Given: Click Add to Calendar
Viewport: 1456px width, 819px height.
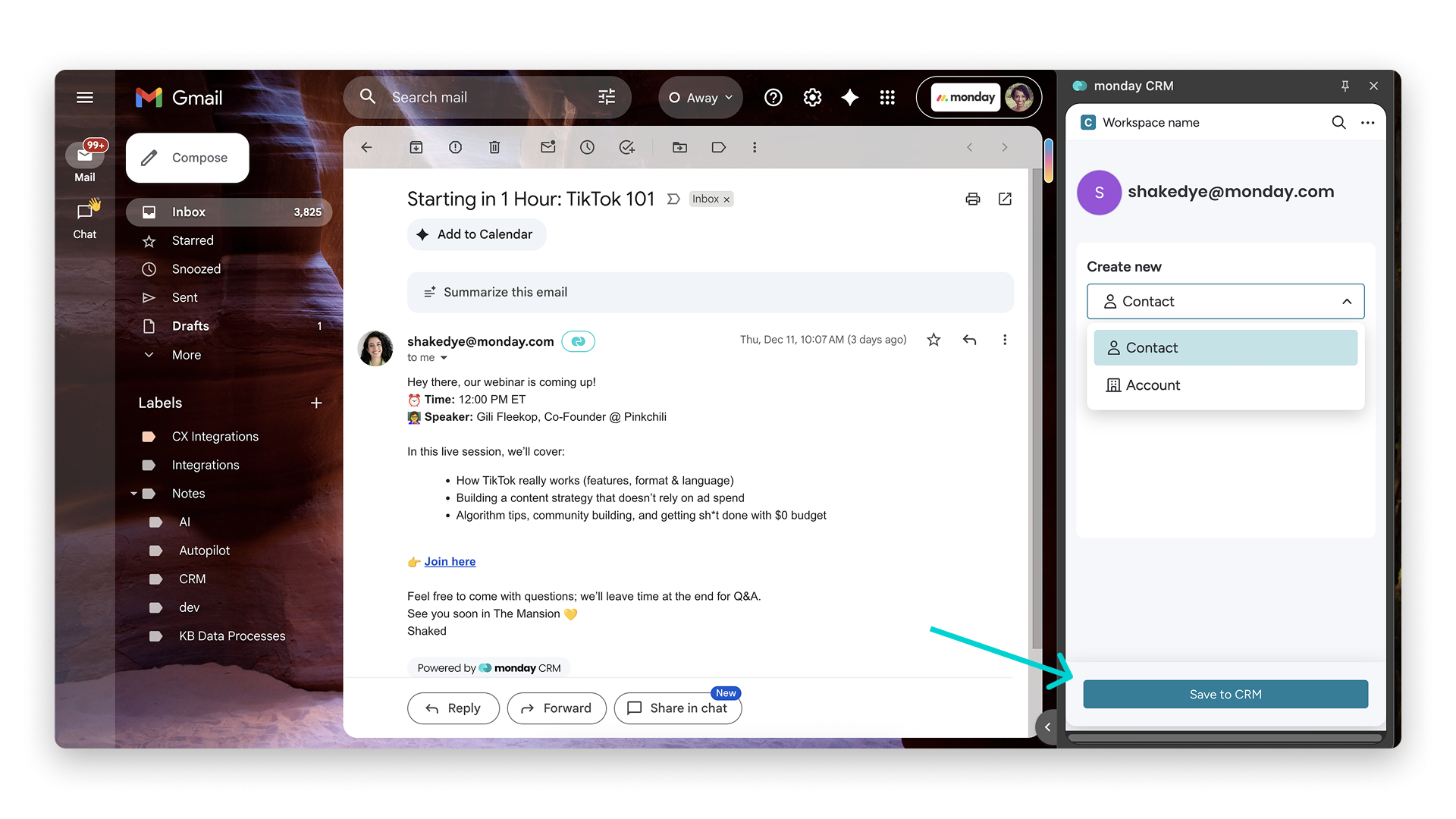Looking at the screenshot, I should pos(477,234).
